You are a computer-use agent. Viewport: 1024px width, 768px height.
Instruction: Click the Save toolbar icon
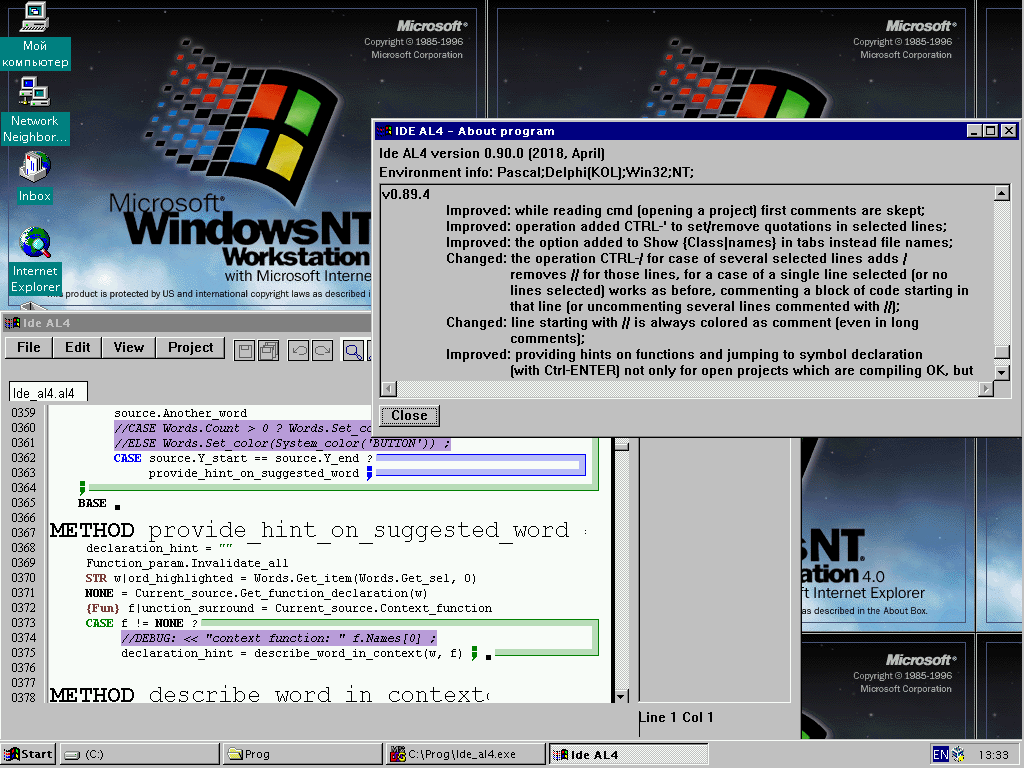coord(245,351)
